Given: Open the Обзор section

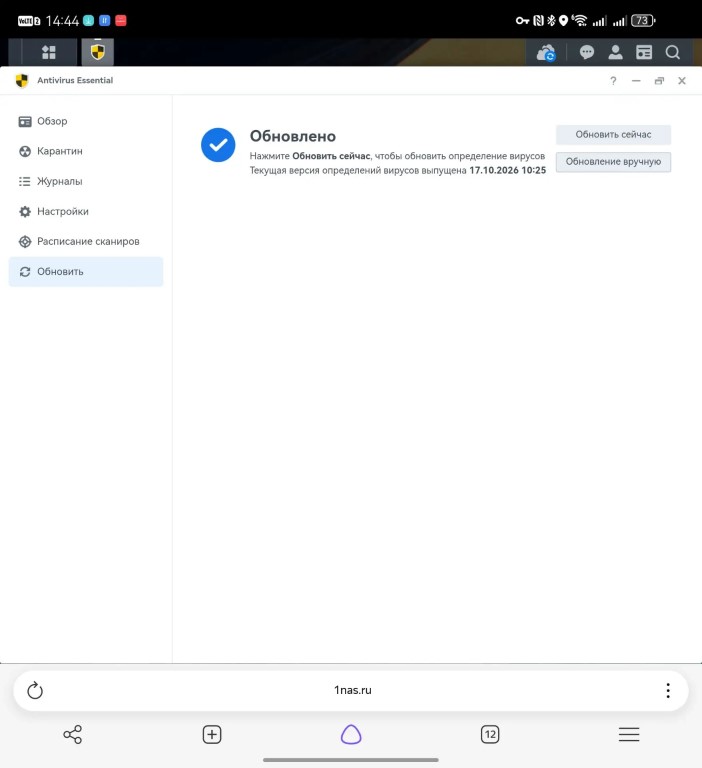Looking at the screenshot, I should tap(86, 121).
